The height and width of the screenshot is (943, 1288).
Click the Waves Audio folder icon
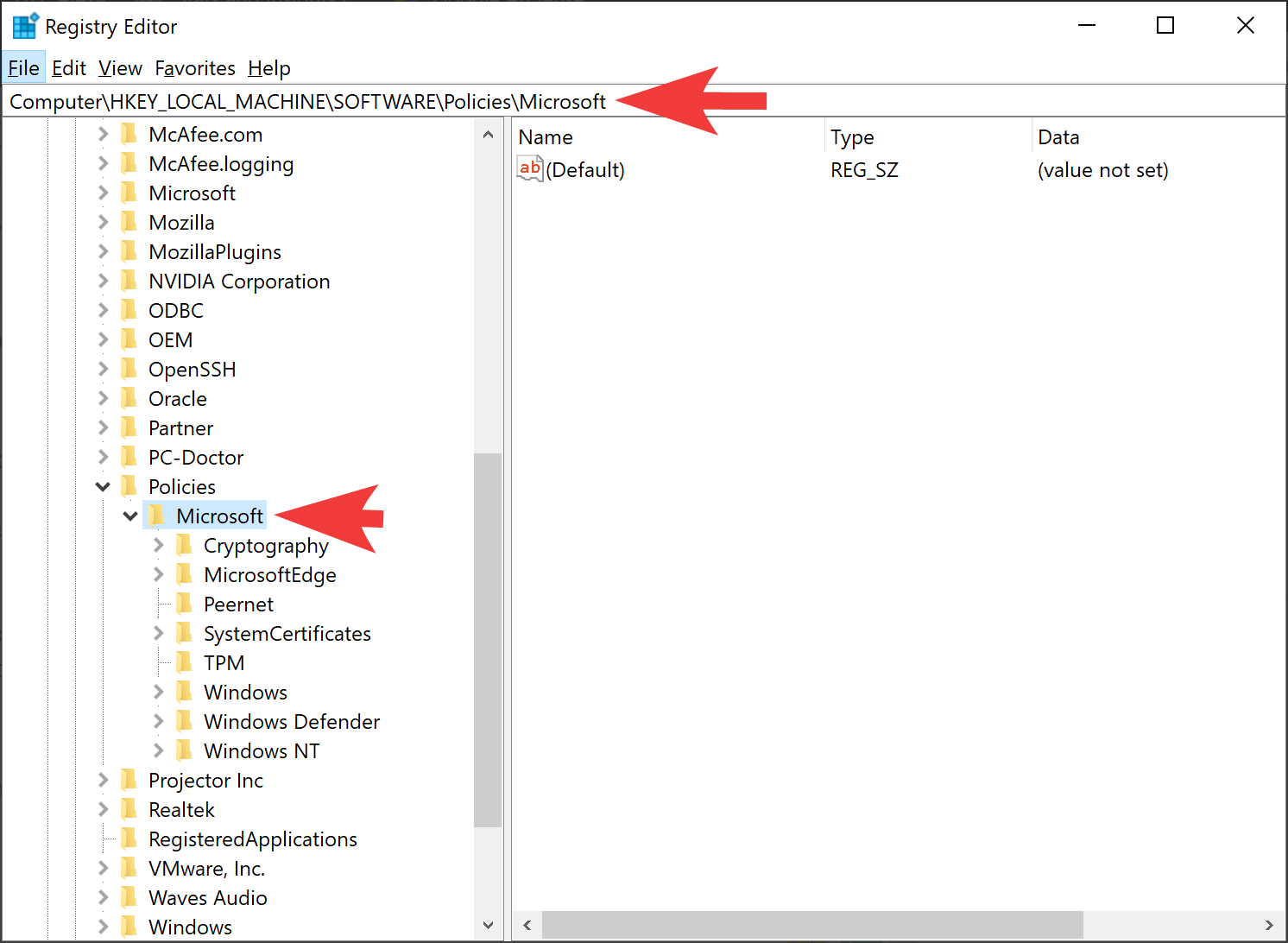129,897
